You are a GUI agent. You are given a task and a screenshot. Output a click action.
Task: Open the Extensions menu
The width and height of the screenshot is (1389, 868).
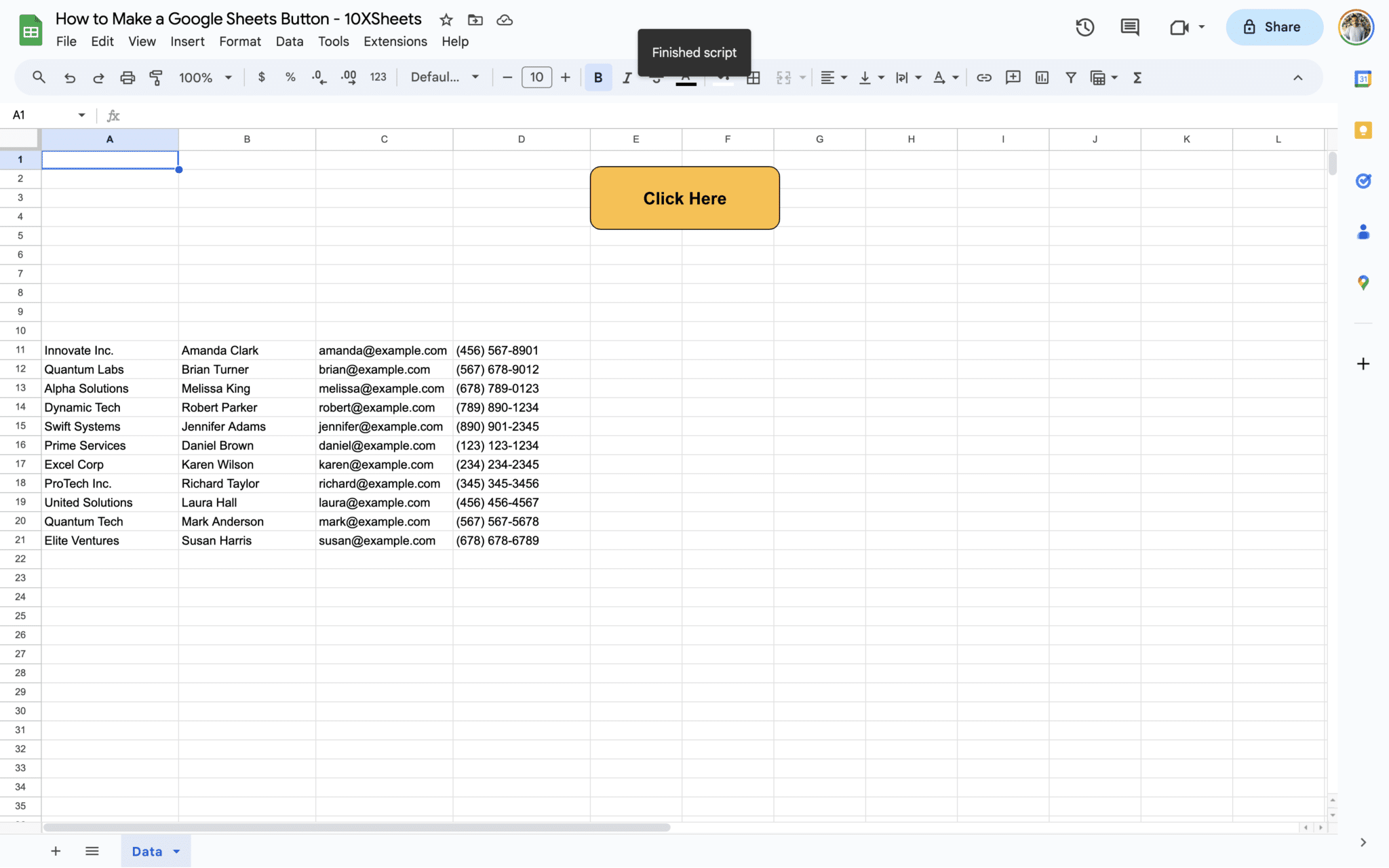pyautogui.click(x=395, y=41)
